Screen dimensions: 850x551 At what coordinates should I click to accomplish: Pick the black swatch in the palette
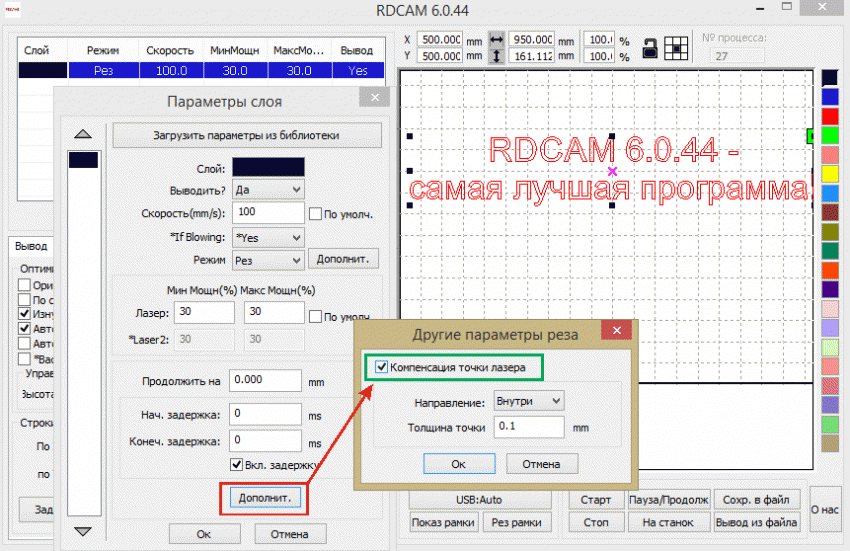(830, 78)
